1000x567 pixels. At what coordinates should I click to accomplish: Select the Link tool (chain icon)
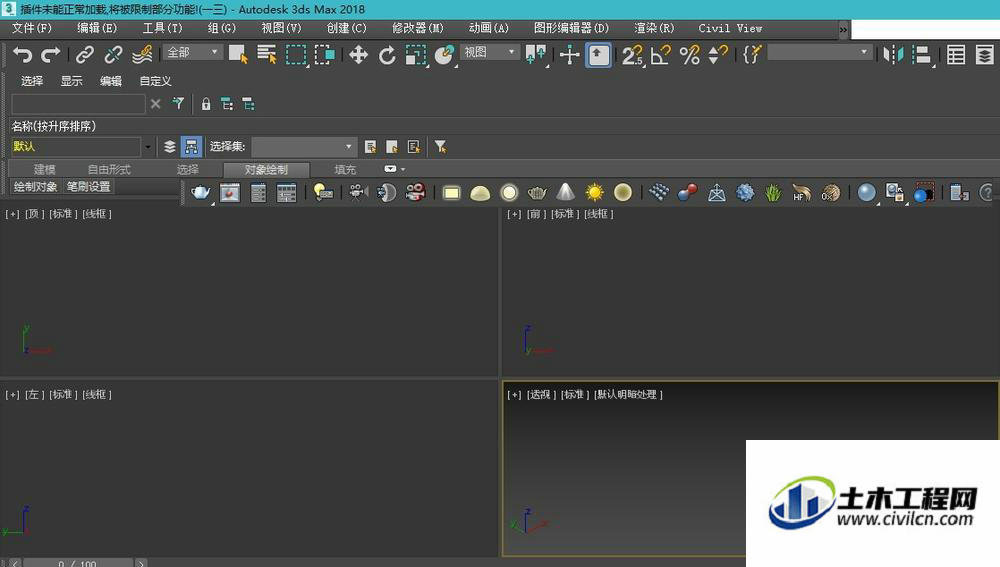84,55
